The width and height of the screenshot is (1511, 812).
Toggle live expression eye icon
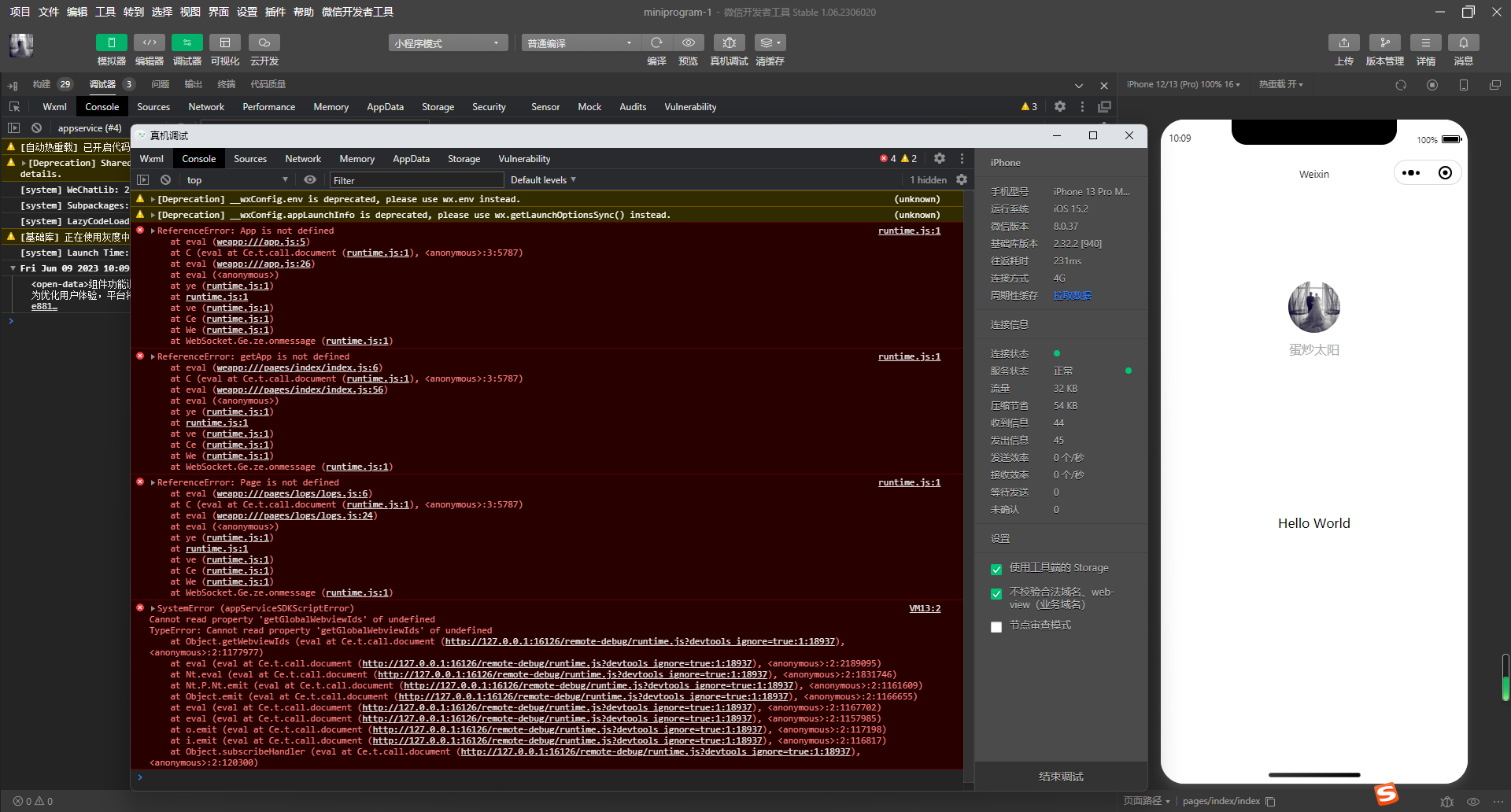(310, 180)
